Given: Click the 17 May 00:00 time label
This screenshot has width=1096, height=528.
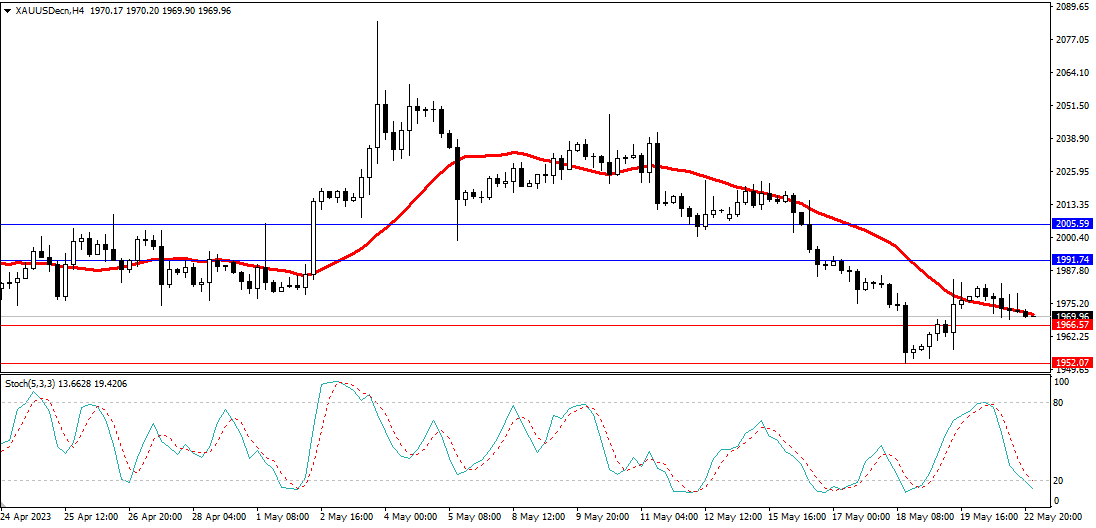Looking at the screenshot, I should pos(861,518).
